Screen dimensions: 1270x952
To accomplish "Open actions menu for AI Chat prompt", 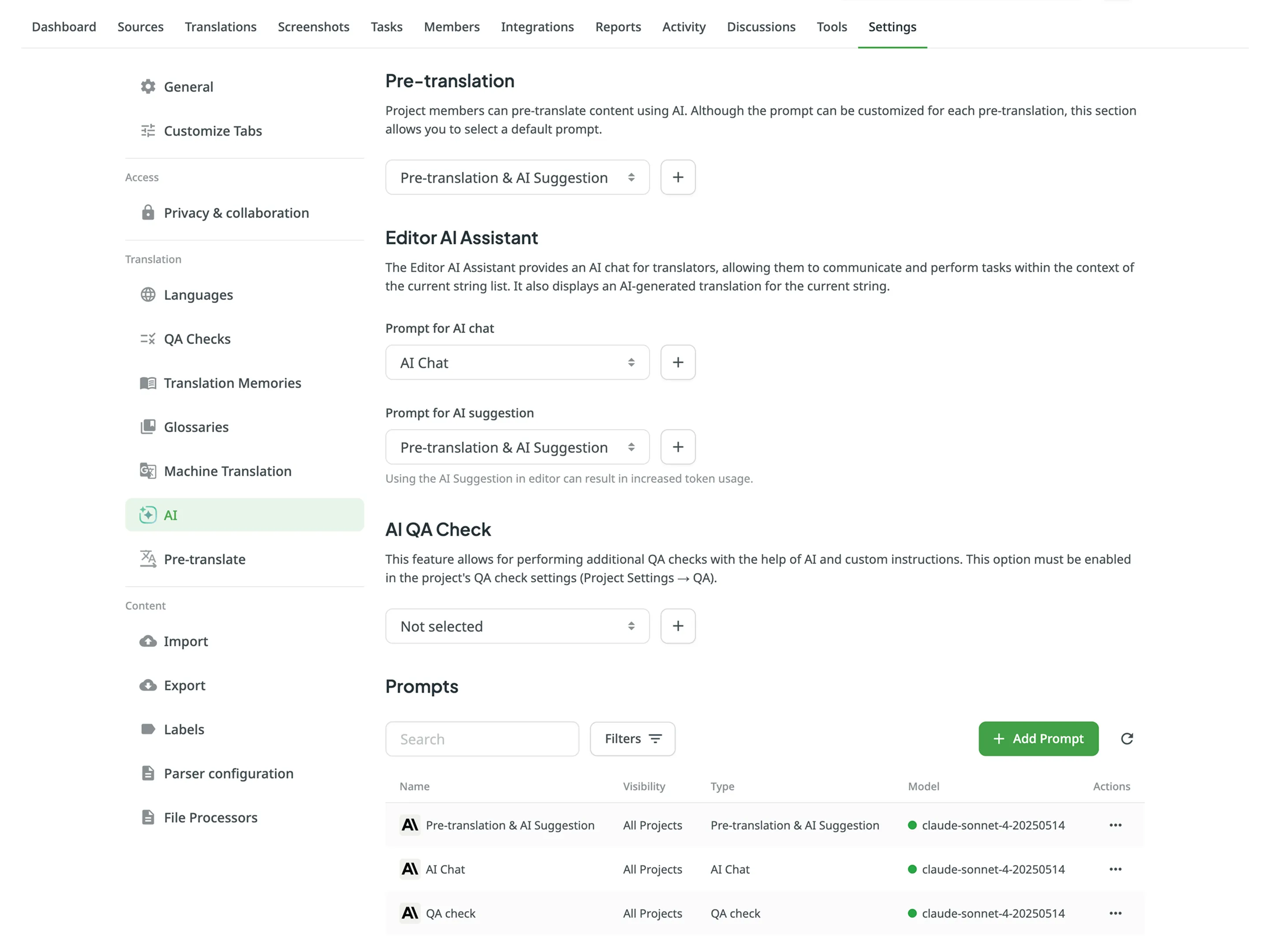I will [1115, 869].
